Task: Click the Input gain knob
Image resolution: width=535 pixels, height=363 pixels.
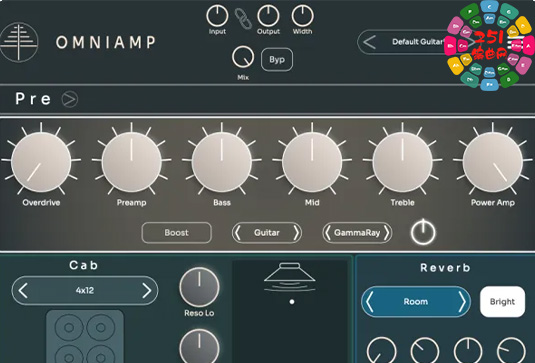Action: [x=217, y=16]
